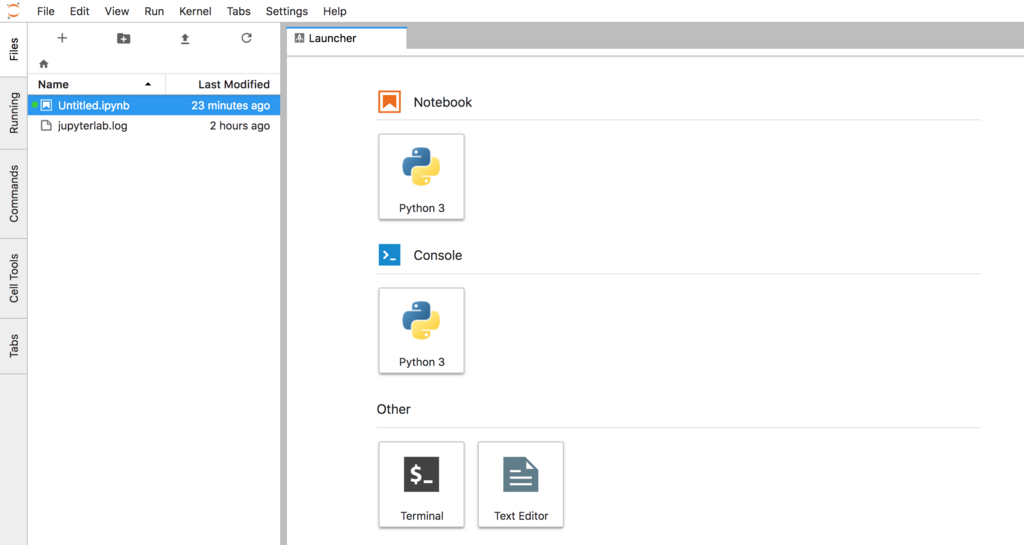Viewport: 1024px width, 545px height.
Task: Open the Edit menu
Action: (x=80, y=11)
